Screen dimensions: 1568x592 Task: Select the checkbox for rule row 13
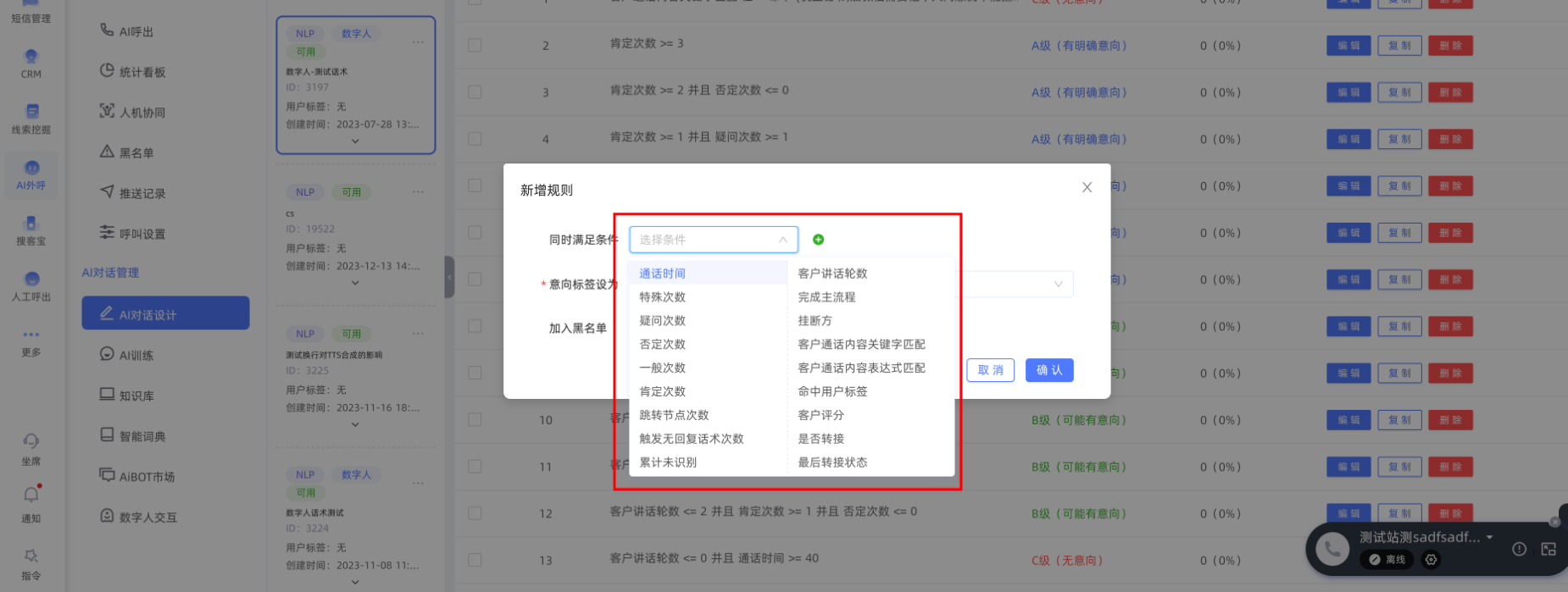(475, 560)
